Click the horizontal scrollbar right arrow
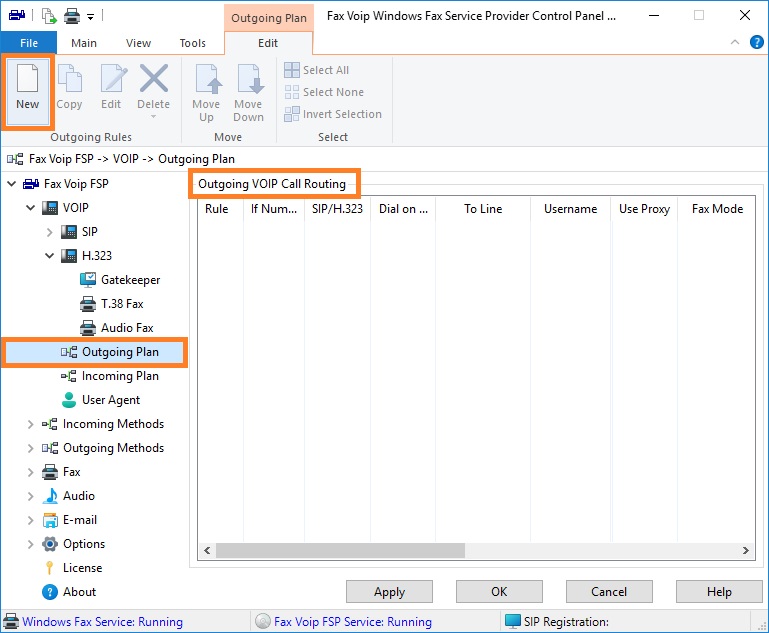769x633 pixels. coord(746,551)
